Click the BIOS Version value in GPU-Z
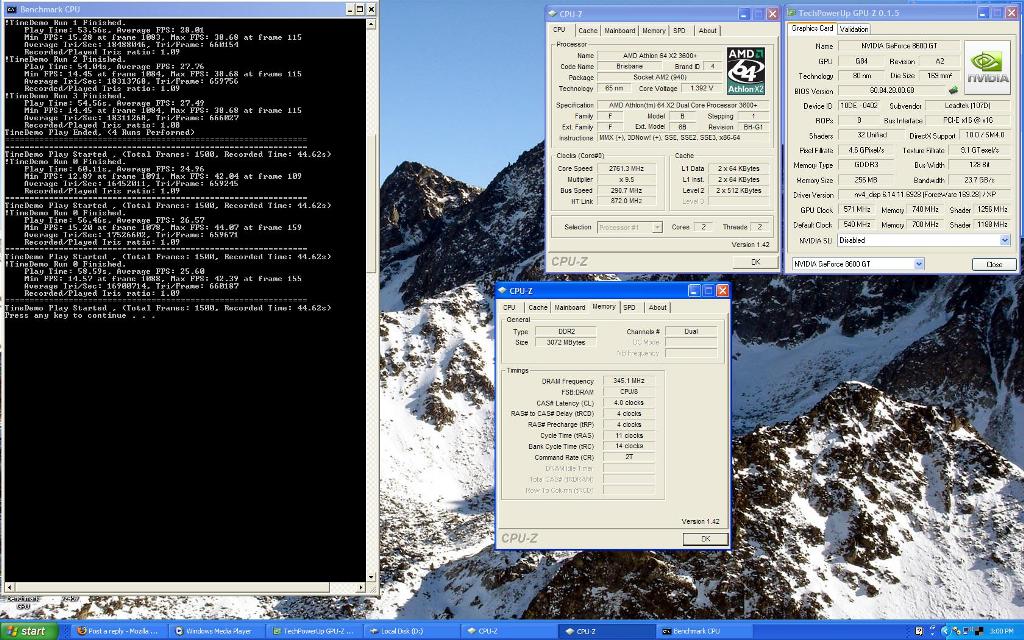The height and width of the screenshot is (640, 1024). (x=892, y=91)
